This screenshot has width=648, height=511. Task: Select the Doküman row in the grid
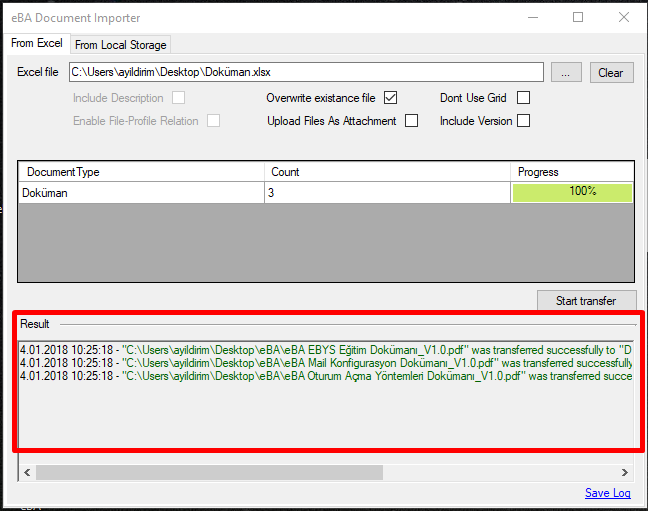point(141,193)
